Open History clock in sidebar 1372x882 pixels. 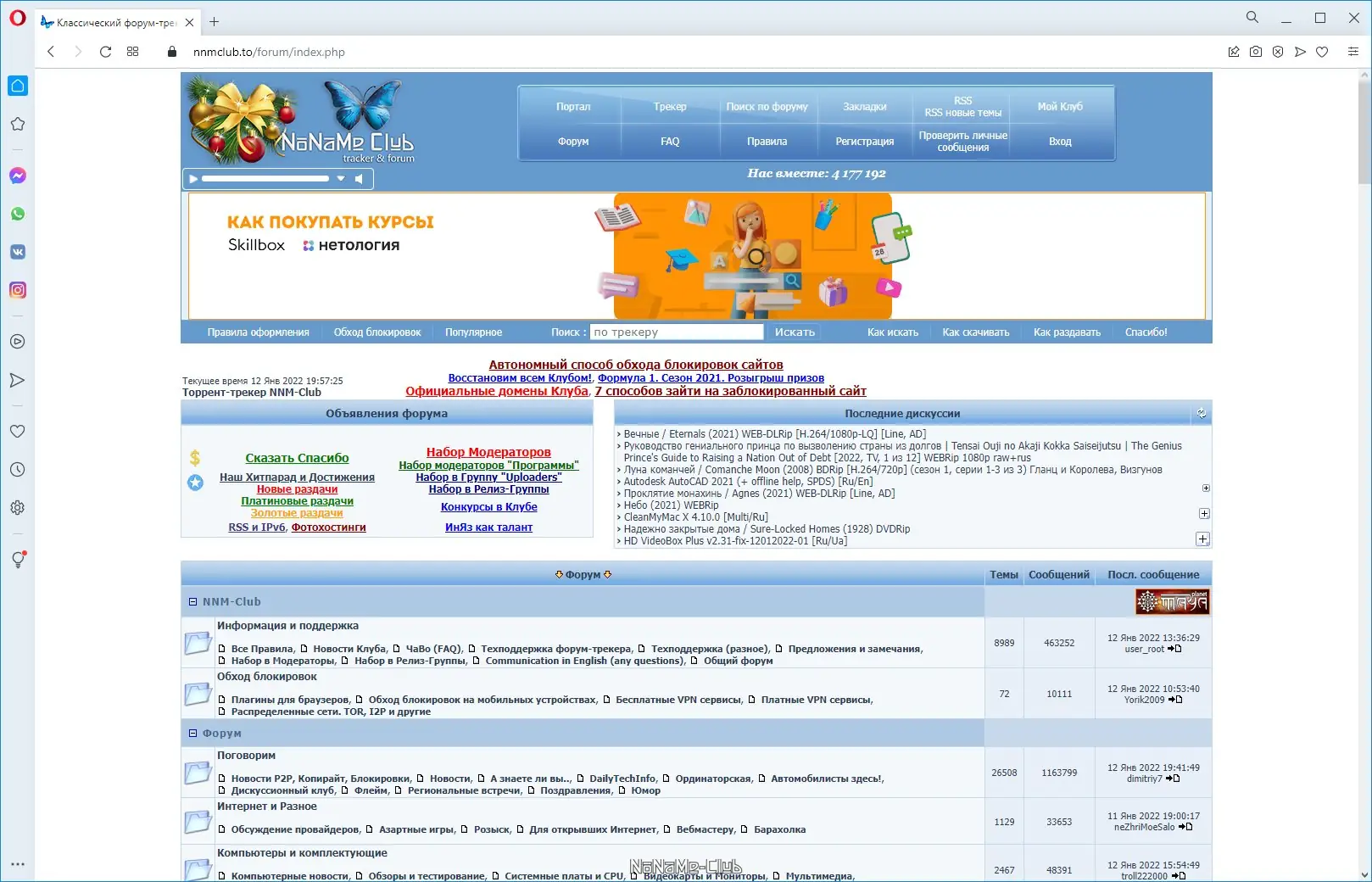(17, 469)
